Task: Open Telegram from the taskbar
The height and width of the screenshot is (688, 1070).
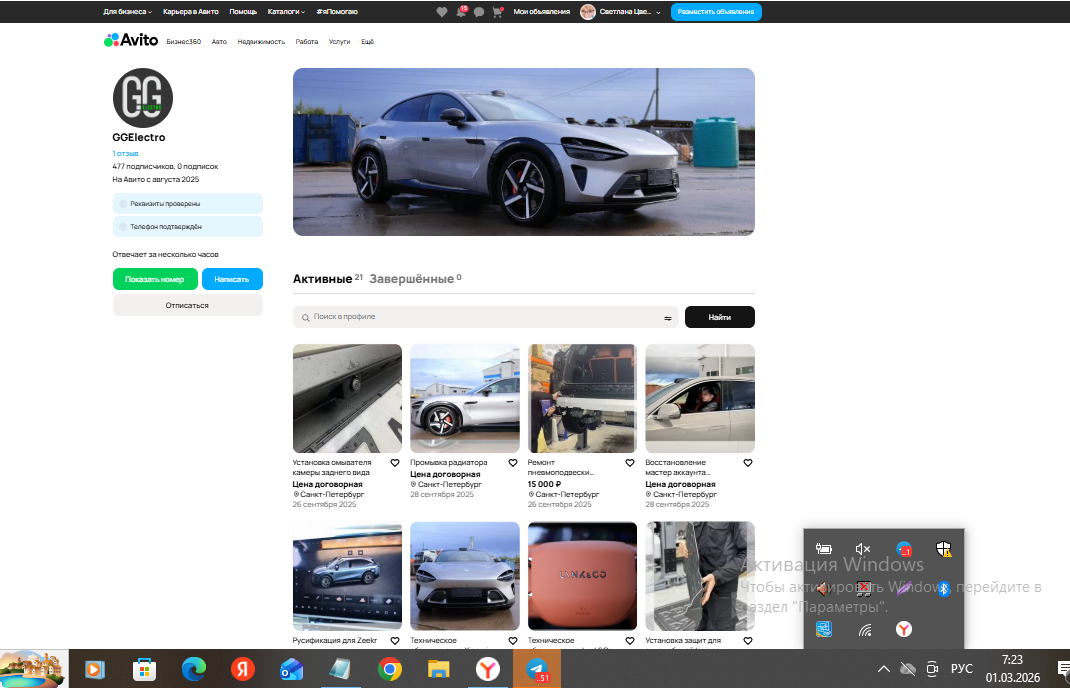Action: pos(537,669)
